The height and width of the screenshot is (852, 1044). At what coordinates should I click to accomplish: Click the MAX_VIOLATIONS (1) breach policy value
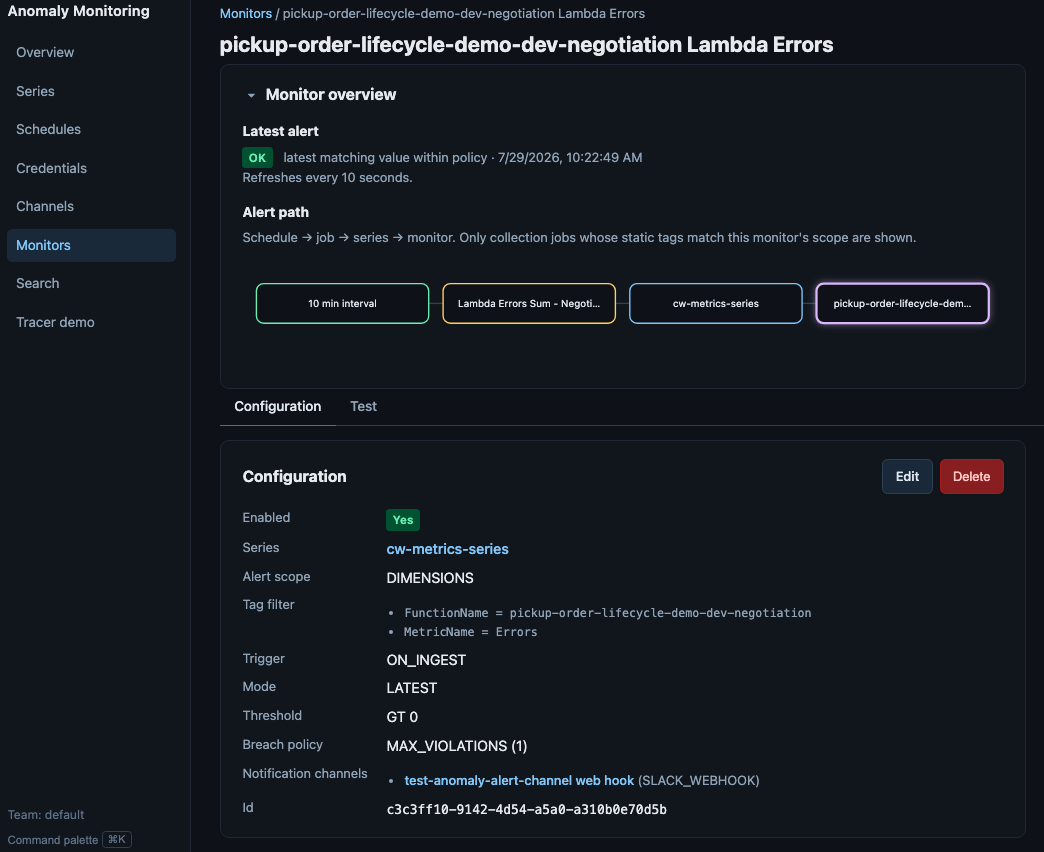(457, 746)
